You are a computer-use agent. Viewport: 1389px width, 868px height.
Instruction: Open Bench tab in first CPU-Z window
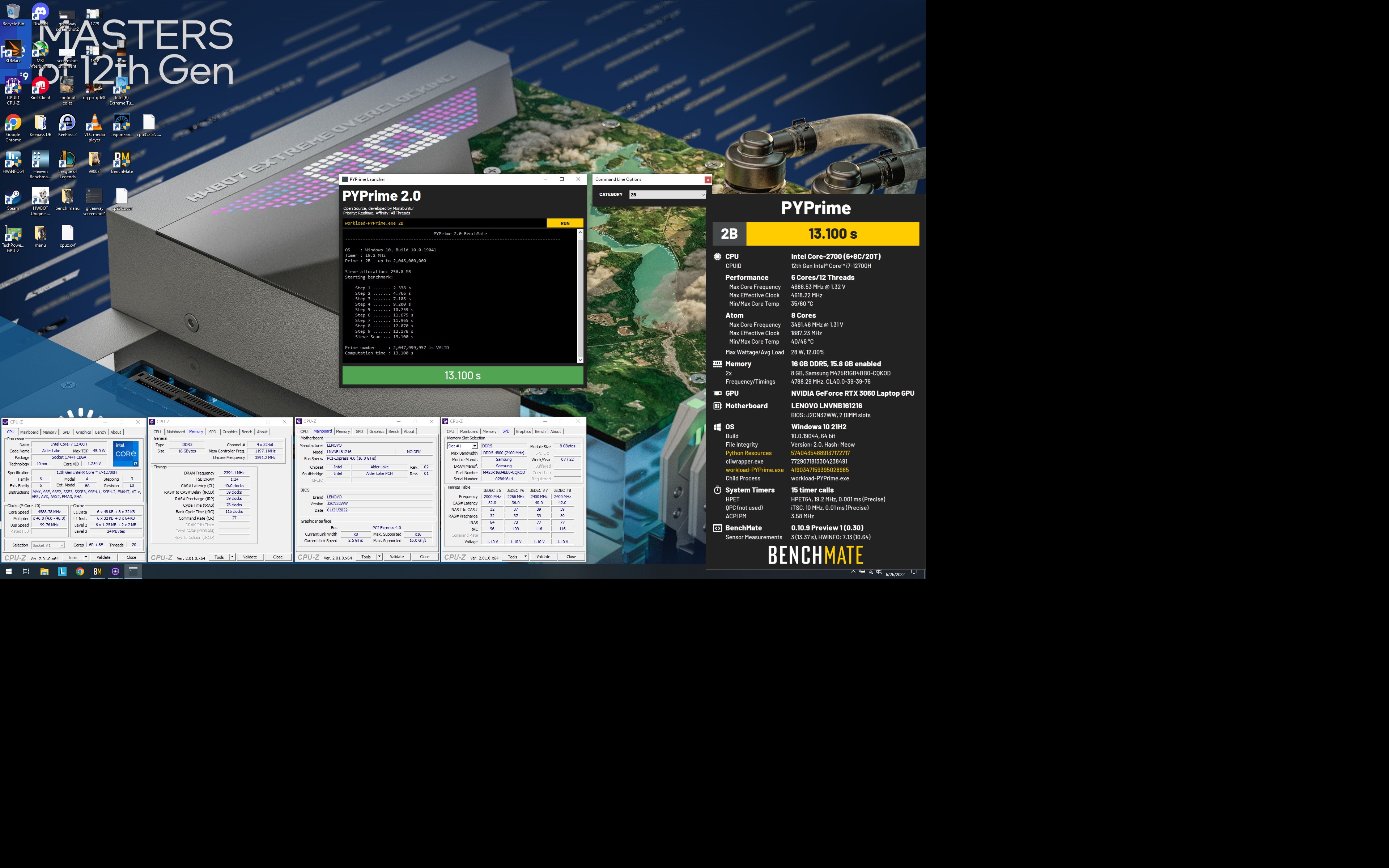pos(101,432)
